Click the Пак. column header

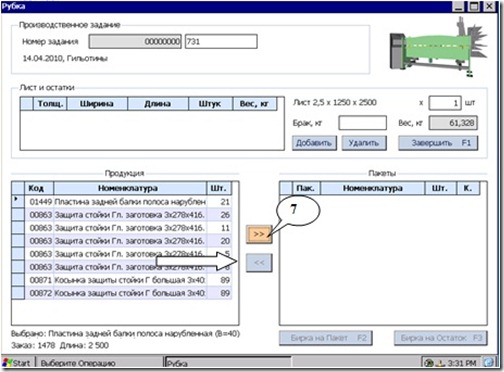tap(306, 188)
